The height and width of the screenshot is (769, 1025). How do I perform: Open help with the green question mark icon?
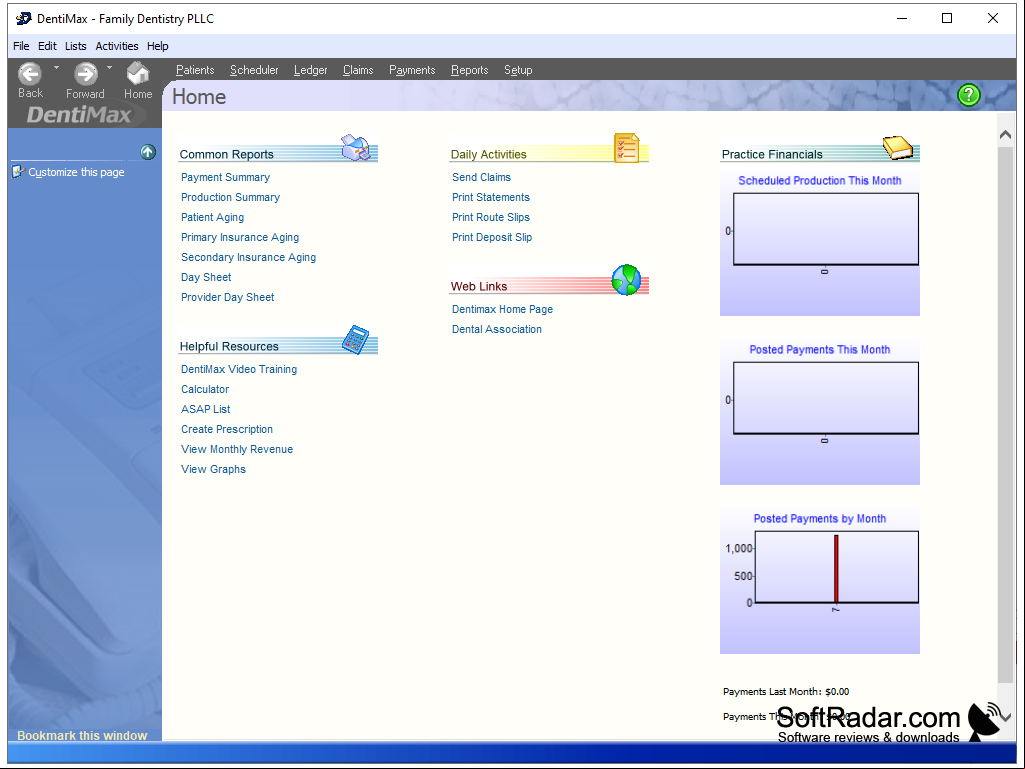tap(968, 95)
